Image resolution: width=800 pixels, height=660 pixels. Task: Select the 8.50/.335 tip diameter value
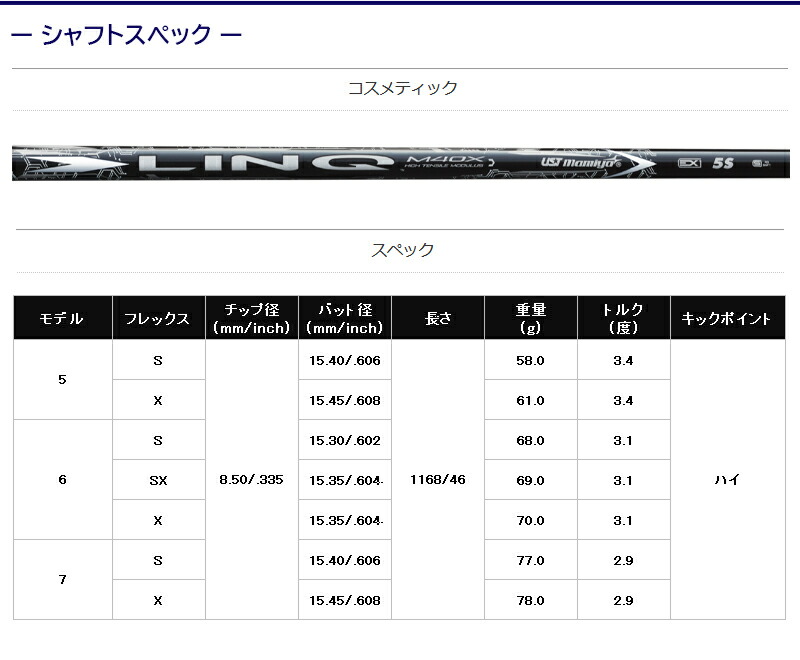[251, 480]
